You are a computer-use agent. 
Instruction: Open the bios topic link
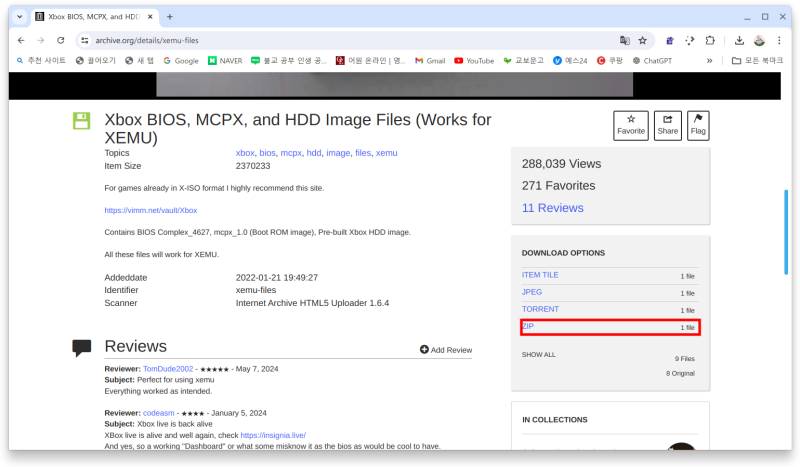(x=267, y=153)
